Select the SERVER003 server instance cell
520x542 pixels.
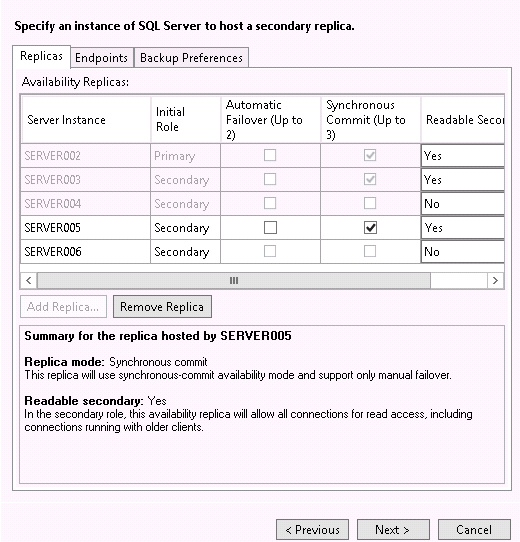point(85,180)
